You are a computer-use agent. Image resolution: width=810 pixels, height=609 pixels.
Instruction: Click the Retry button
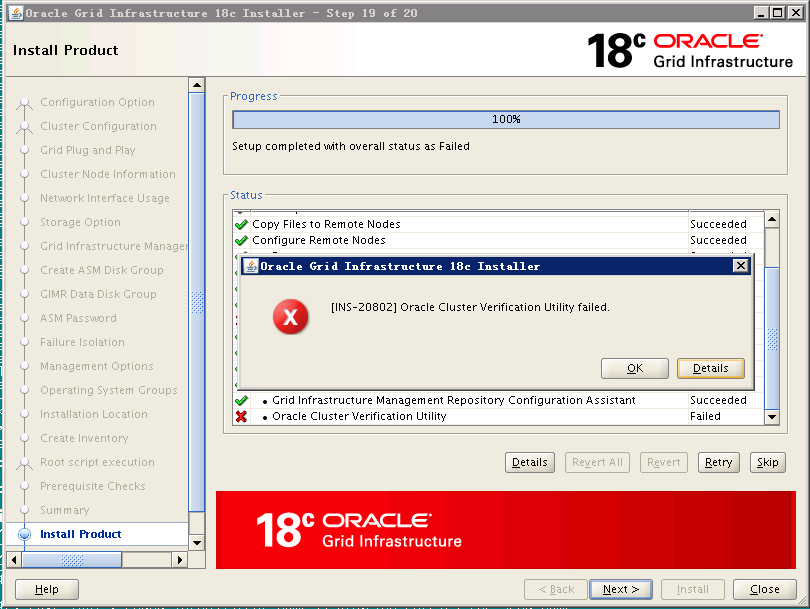click(x=719, y=462)
